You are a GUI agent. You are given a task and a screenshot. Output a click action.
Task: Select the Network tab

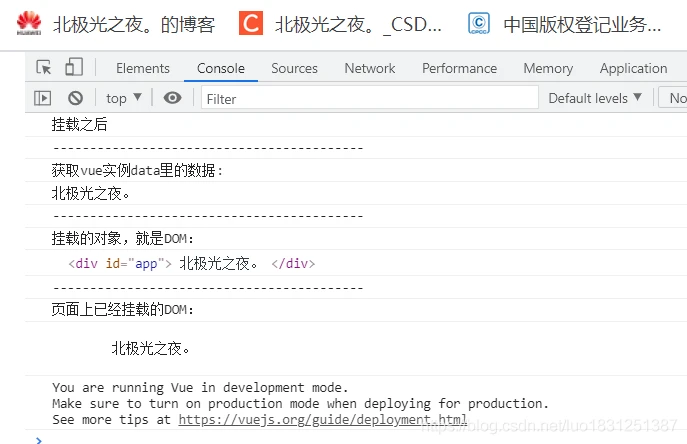point(370,68)
